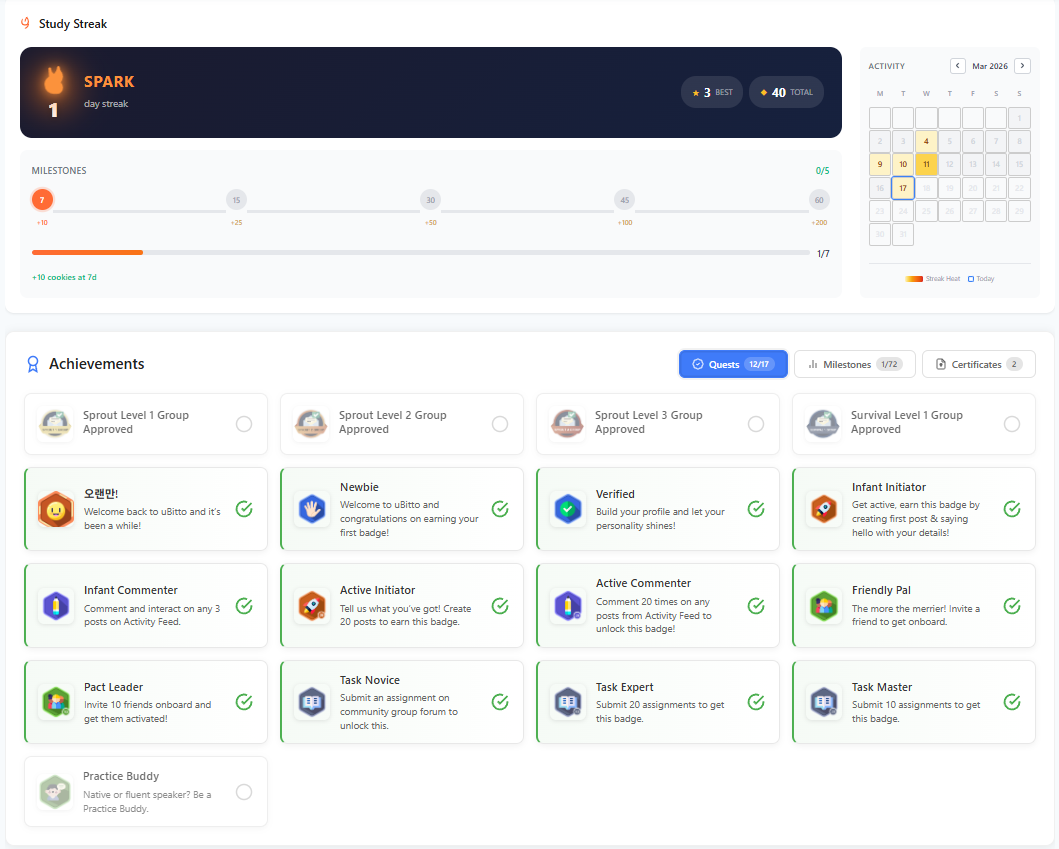Open the Certificates tab
Screen dimensions: 1059x849
(x=978, y=364)
